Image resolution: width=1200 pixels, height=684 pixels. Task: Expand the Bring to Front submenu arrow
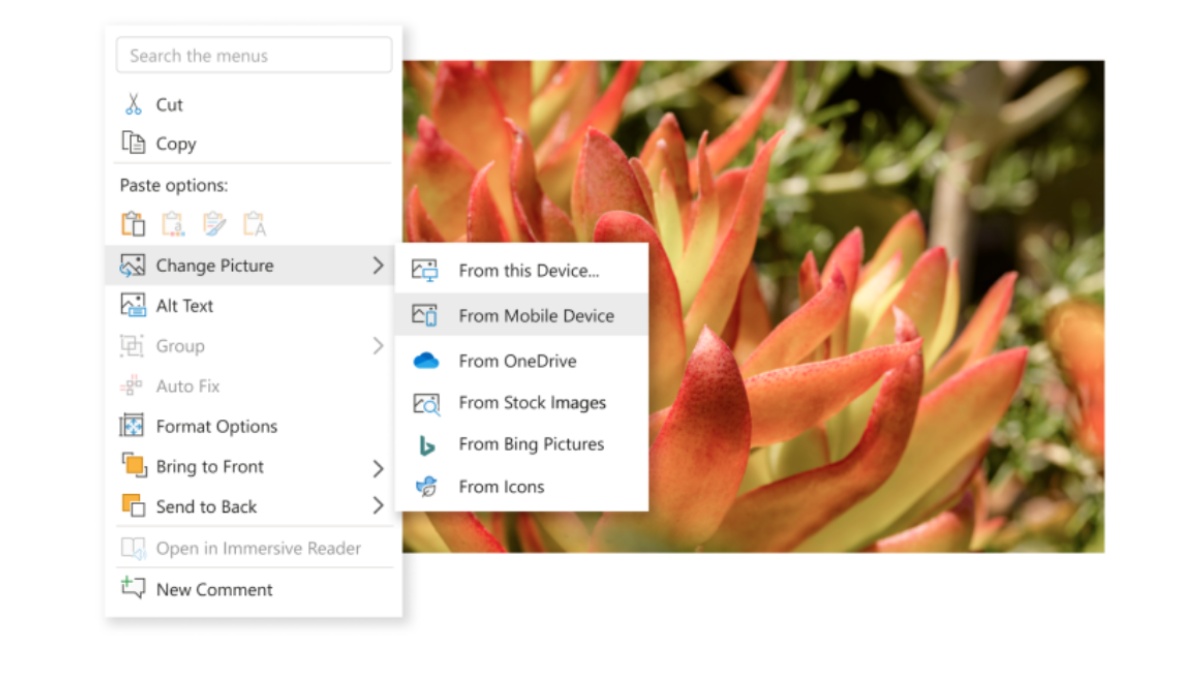click(378, 467)
